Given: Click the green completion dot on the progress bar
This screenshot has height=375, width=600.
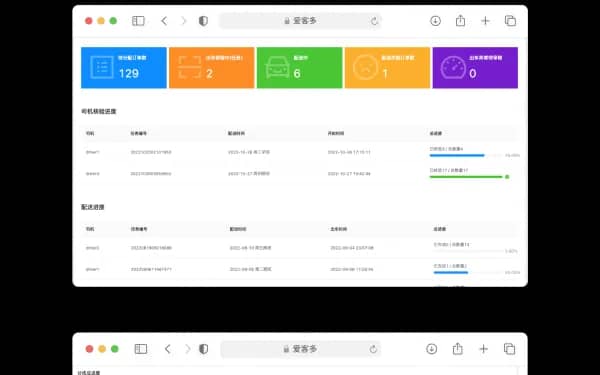Looking at the screenshot, I should (x=507, y=177).
